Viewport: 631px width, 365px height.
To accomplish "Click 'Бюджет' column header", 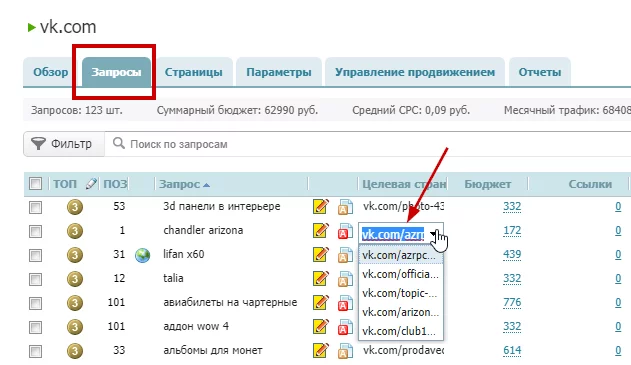I will [488, 184].
